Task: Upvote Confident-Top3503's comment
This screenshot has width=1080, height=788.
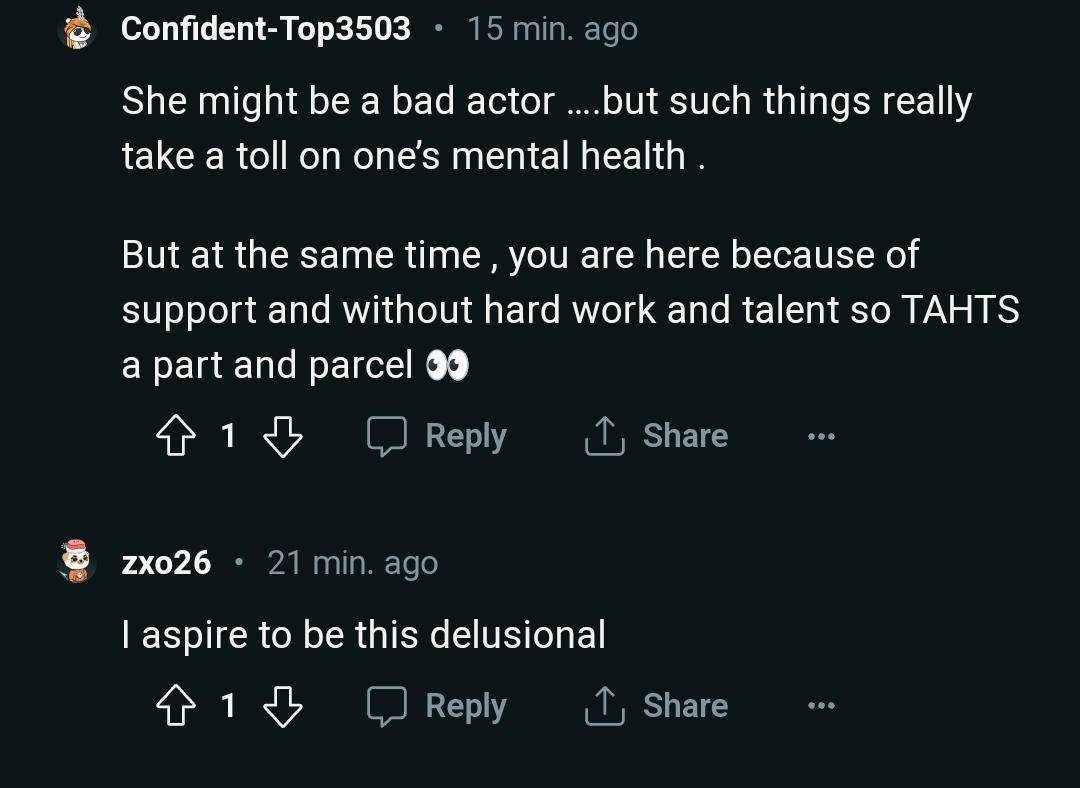Action: pos(176,436)
